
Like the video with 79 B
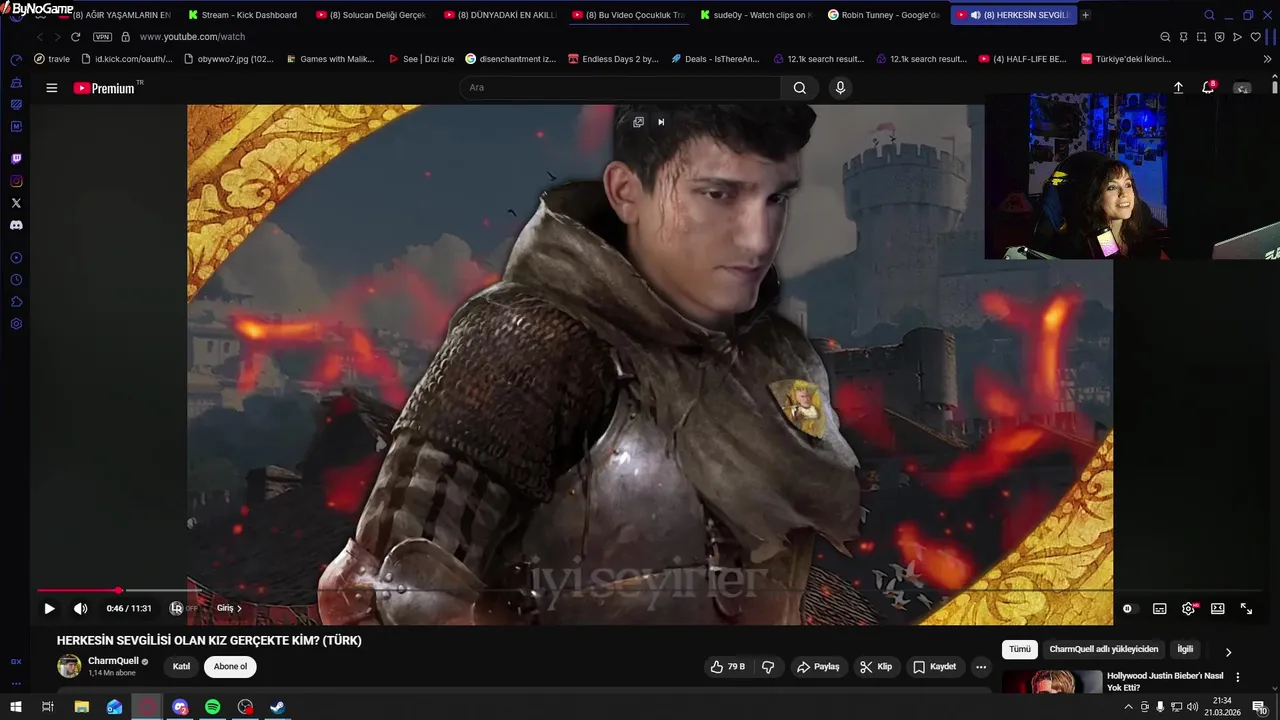[x=728, y=667]
